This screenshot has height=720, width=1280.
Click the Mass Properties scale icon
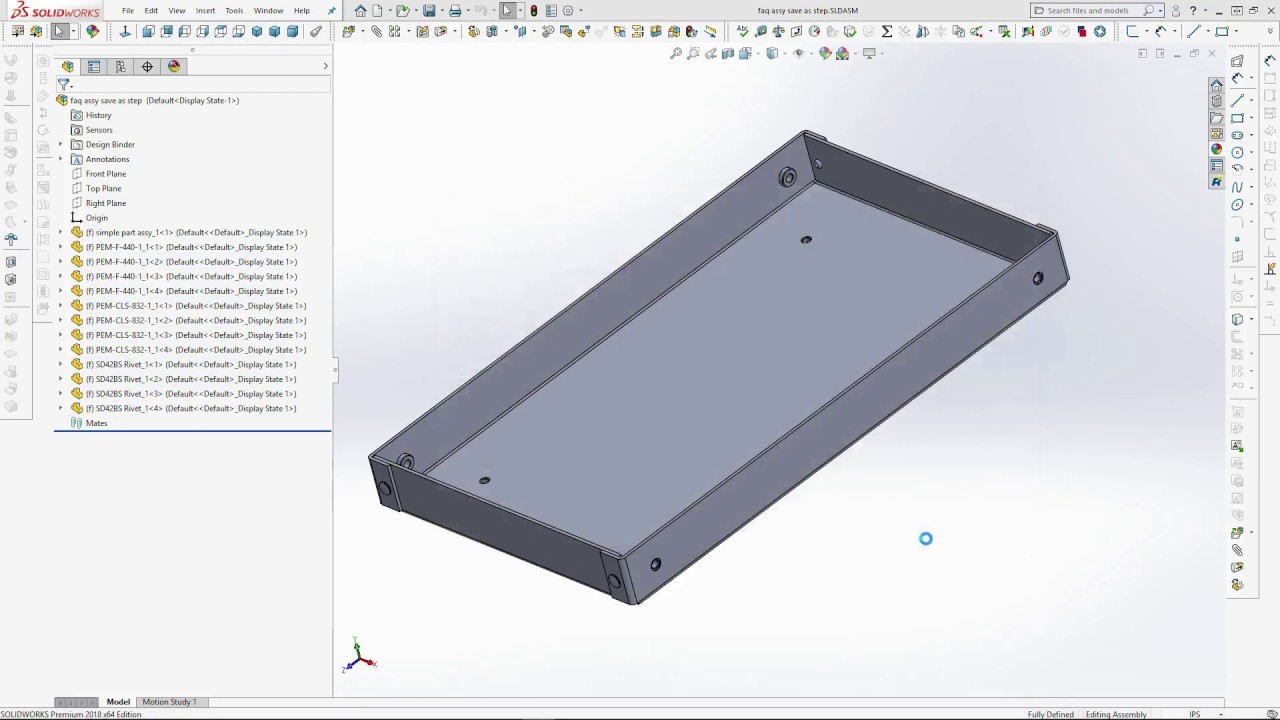coord(778,31)
